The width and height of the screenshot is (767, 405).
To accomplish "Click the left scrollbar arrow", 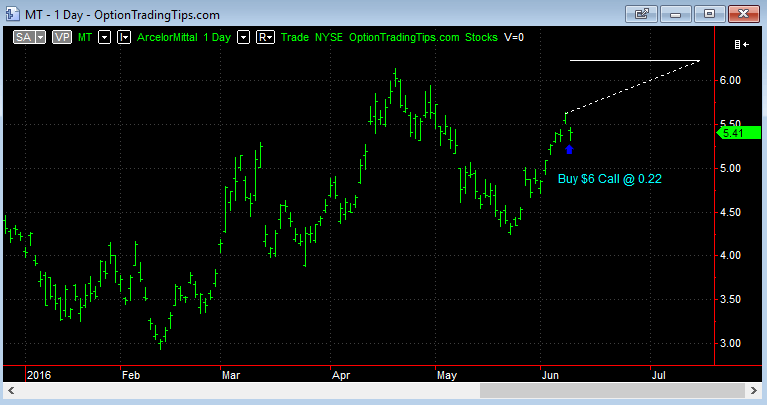I will coord(11,390).
